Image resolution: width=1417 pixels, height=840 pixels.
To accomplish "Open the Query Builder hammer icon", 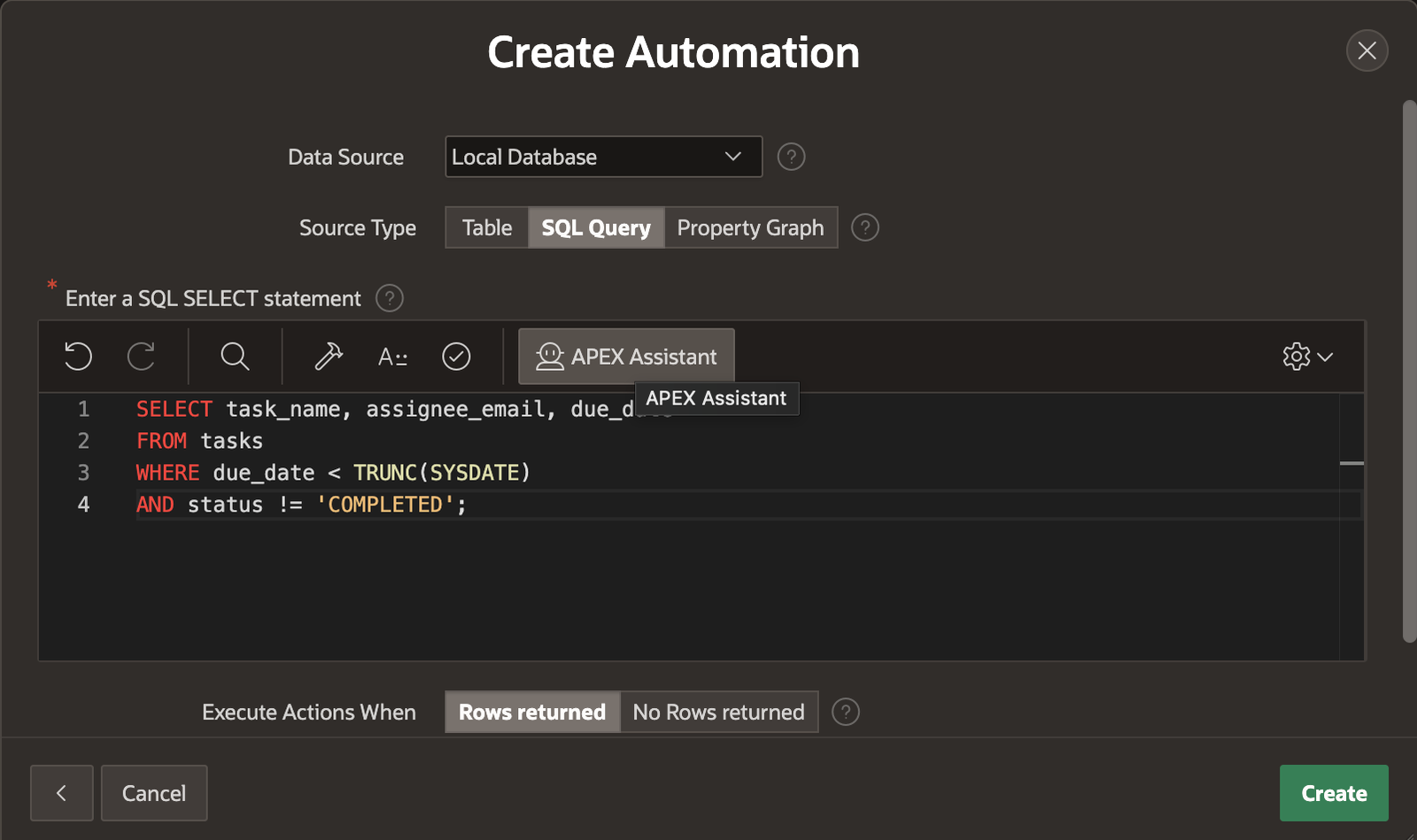I will pos(329,357).
